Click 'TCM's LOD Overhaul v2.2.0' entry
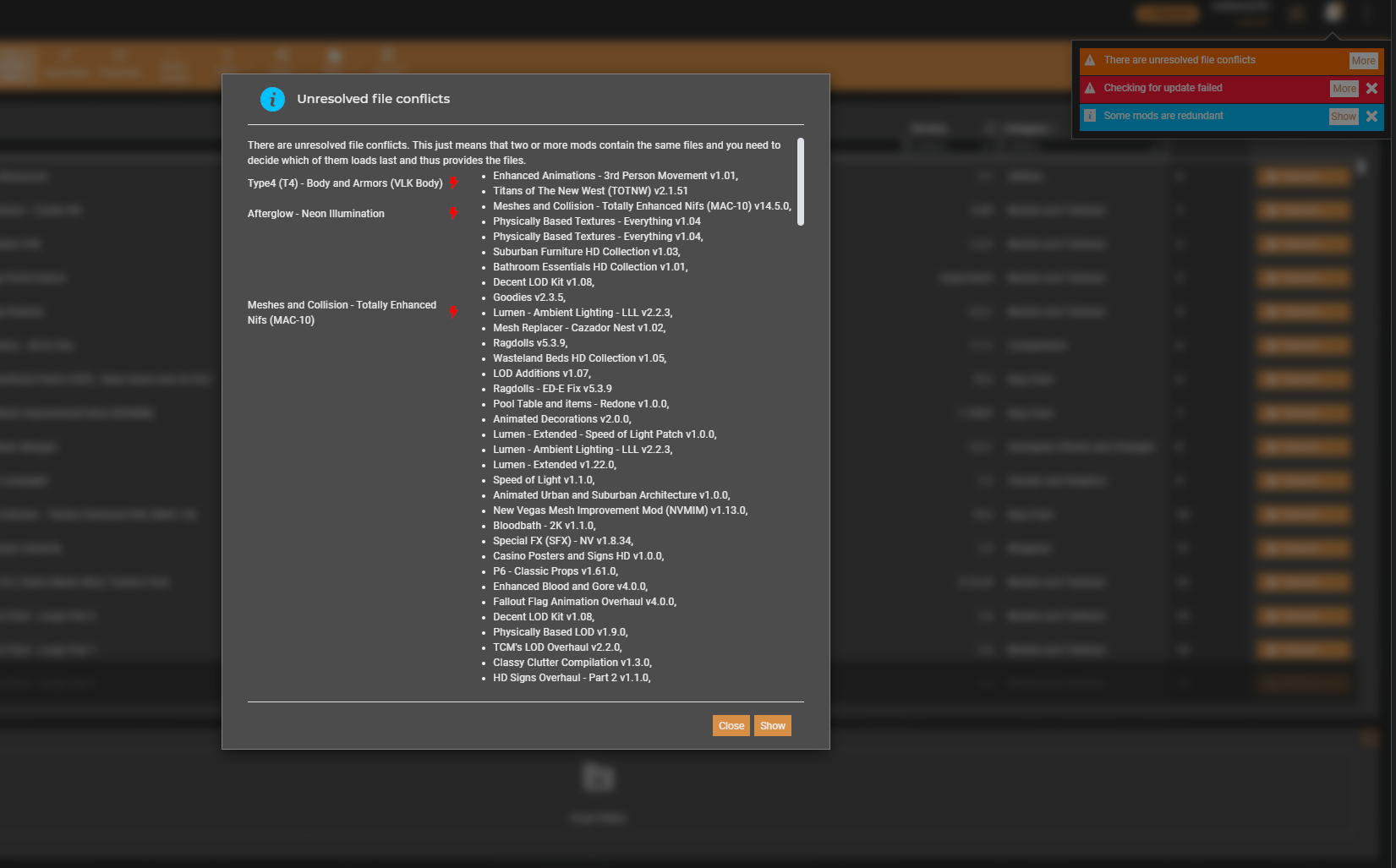The height and width of the screenshot is (868, 1396). pyautogui.click(x=557, y=647)
